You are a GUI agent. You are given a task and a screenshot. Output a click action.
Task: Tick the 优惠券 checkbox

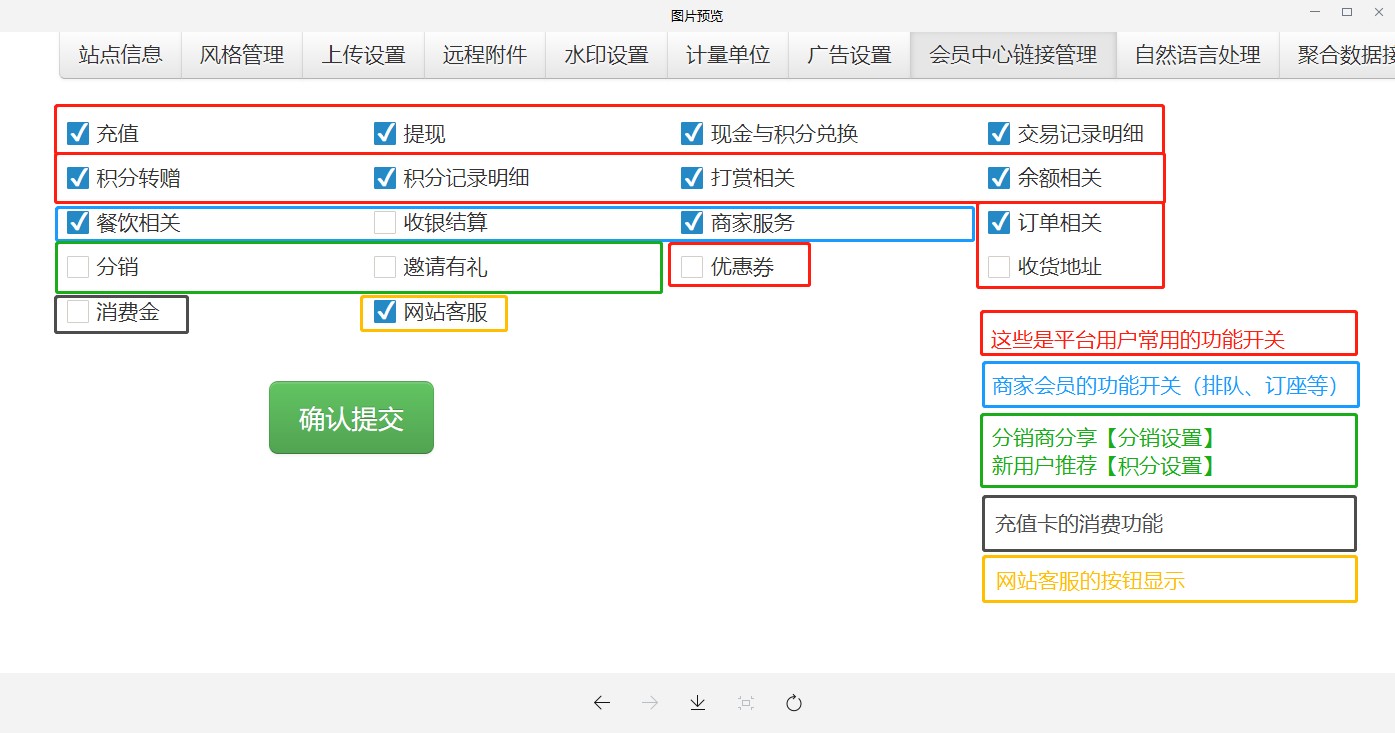tap(692, 267)
